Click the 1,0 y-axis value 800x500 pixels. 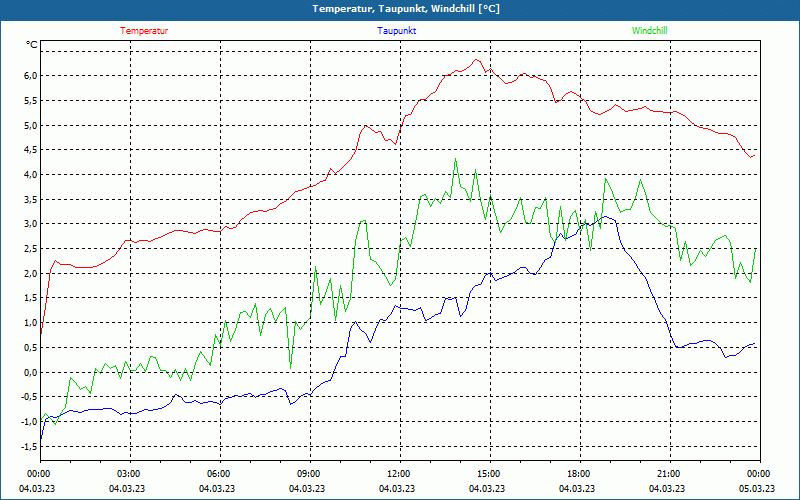(31, 323)
